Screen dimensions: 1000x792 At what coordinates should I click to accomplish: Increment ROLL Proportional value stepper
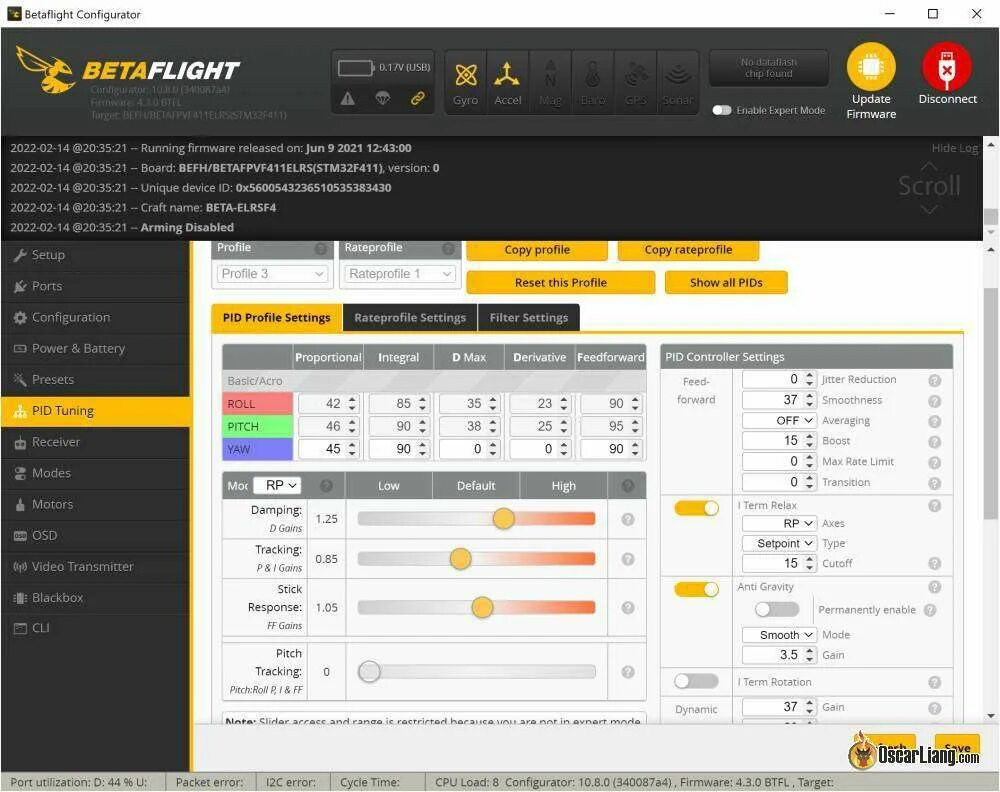352,400
